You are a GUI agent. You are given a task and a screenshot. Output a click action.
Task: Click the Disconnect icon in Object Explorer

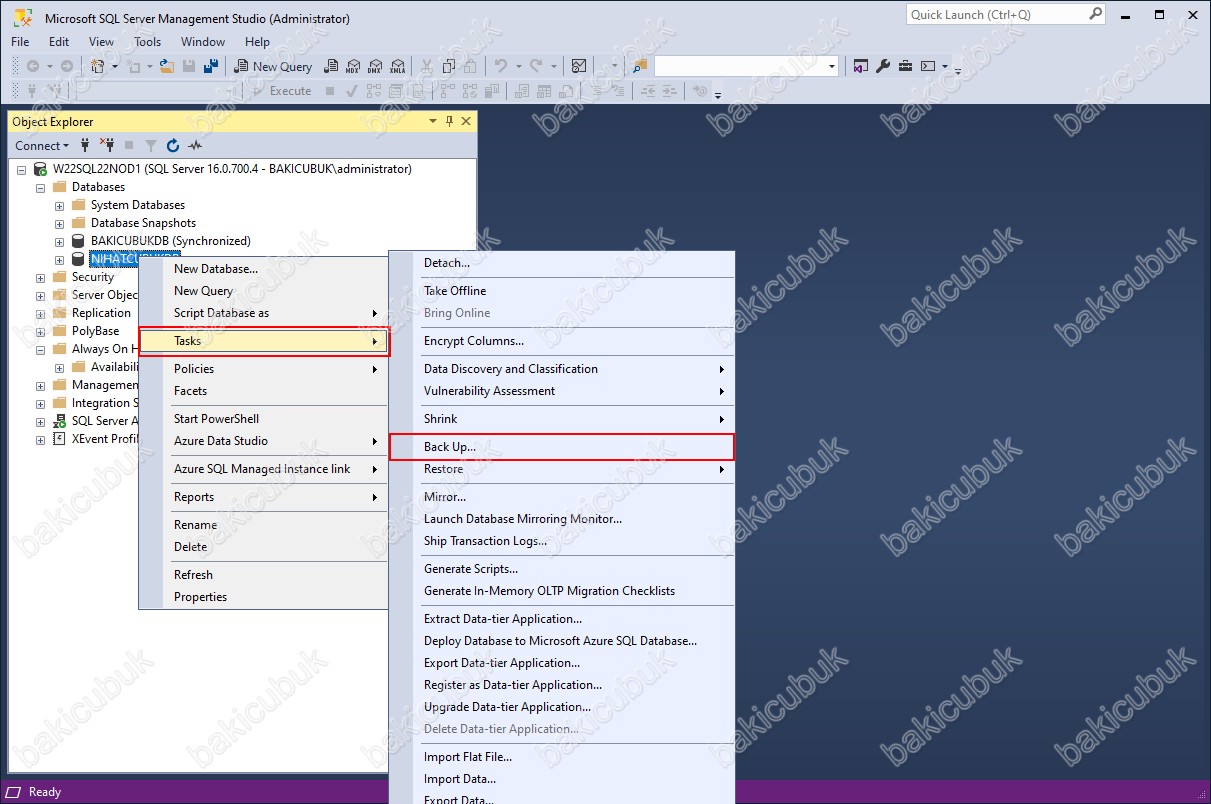[x=107, y=145]
